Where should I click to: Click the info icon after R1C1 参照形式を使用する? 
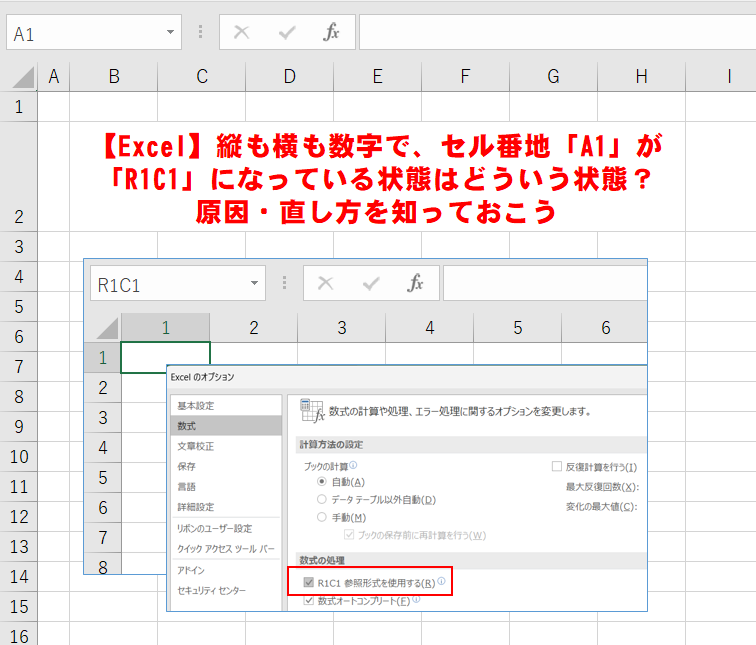tap(441, 581)
